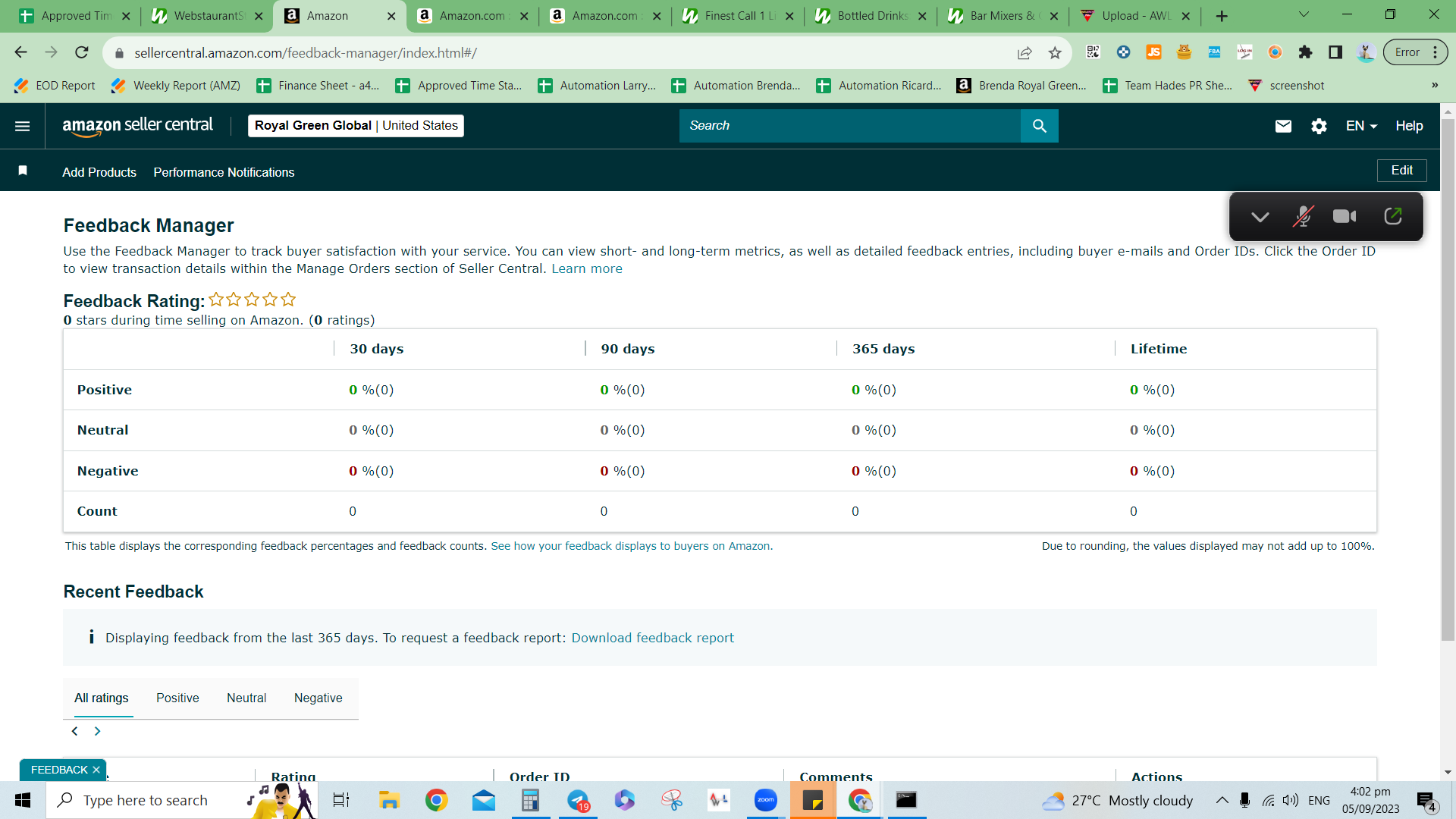Switch to the Positive feedback tab

click(x=177, y=698)
